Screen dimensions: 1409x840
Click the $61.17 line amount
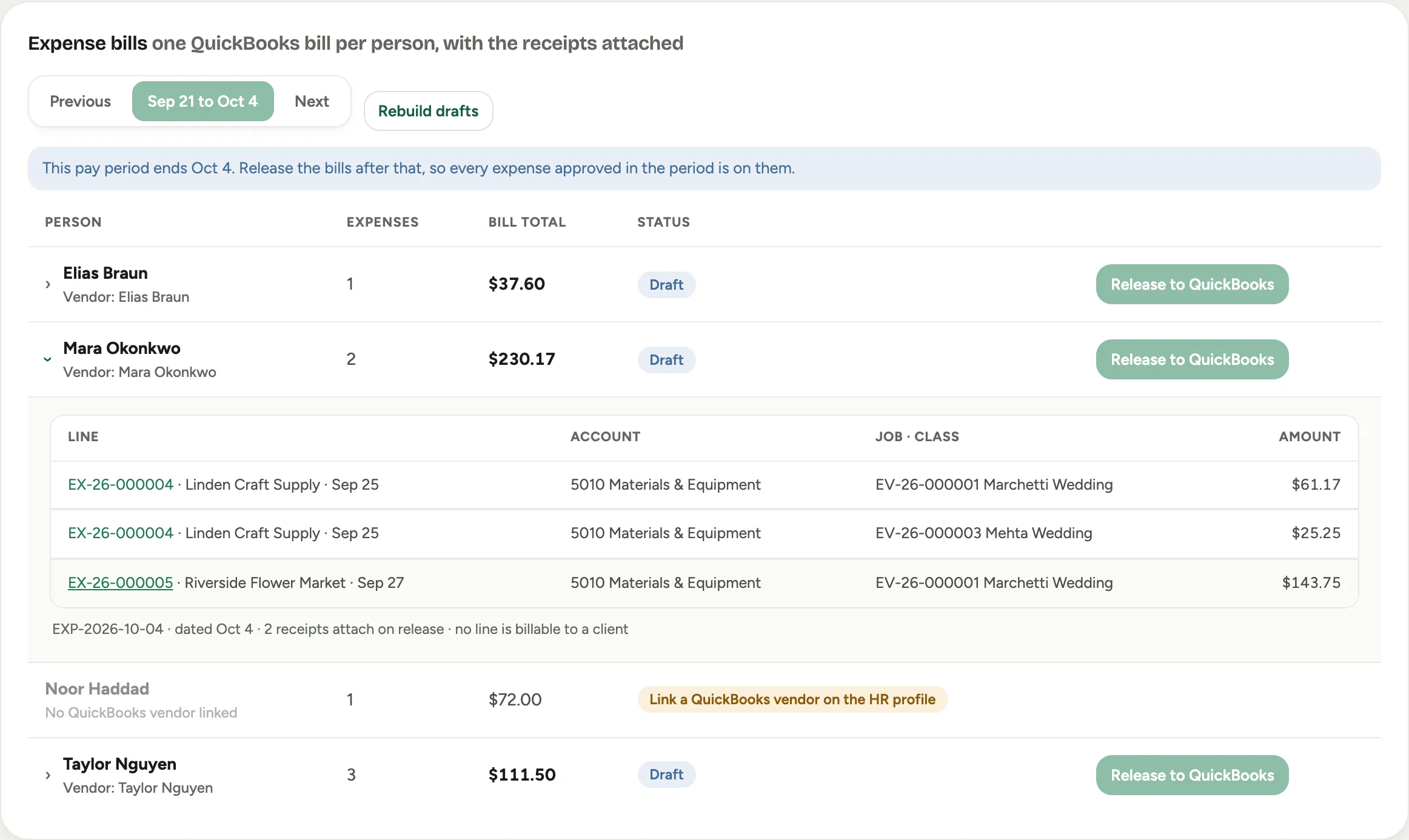pyautogui.click(x=1316, y=484)
